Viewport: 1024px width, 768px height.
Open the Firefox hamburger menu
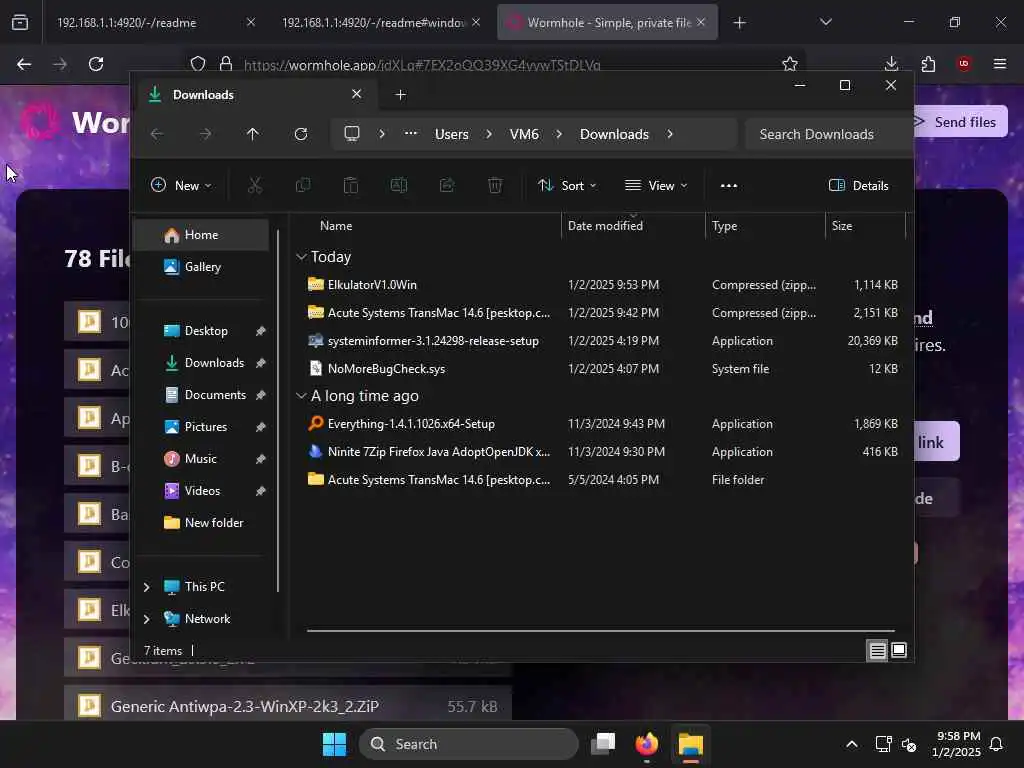pyautogui.click(x=1000, y=64)
